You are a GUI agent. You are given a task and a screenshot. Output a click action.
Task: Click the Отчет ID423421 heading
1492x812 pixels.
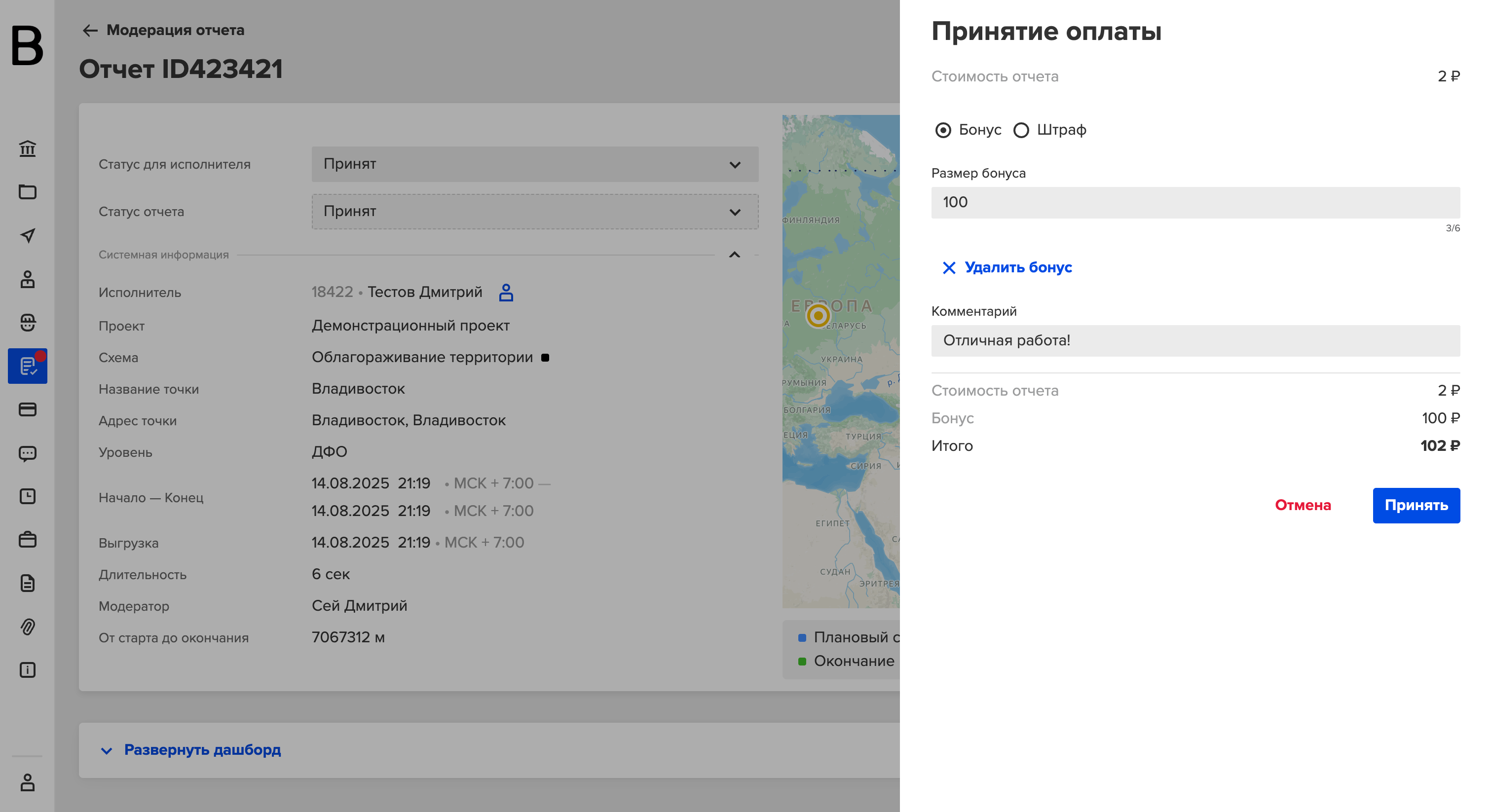181,69
